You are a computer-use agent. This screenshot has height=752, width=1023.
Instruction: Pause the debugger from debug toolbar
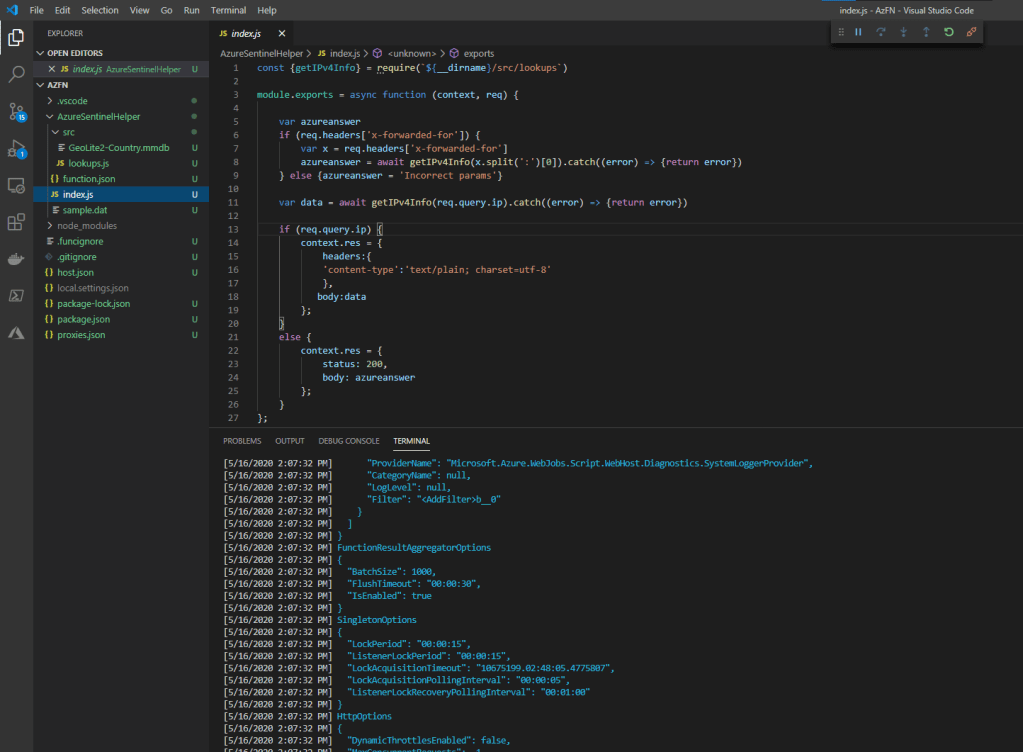point(858,32)
